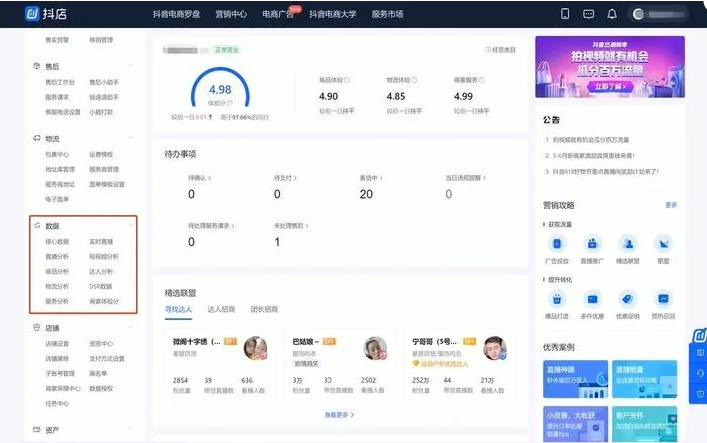707x443 pixels.
Task: Open 电子面单 under 物流
Action: (57, 199)
